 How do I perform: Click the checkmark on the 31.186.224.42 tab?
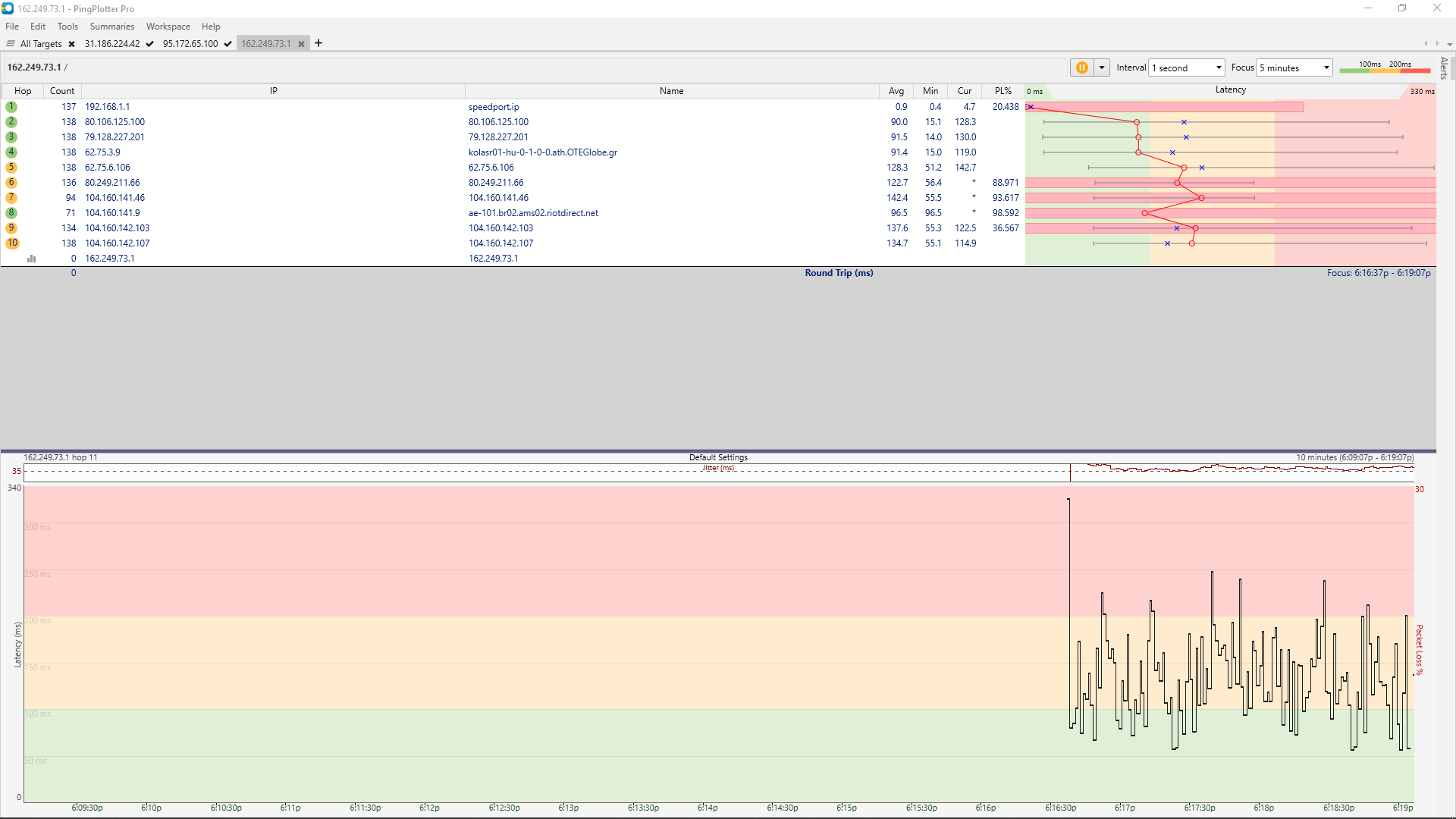[150, 44]
